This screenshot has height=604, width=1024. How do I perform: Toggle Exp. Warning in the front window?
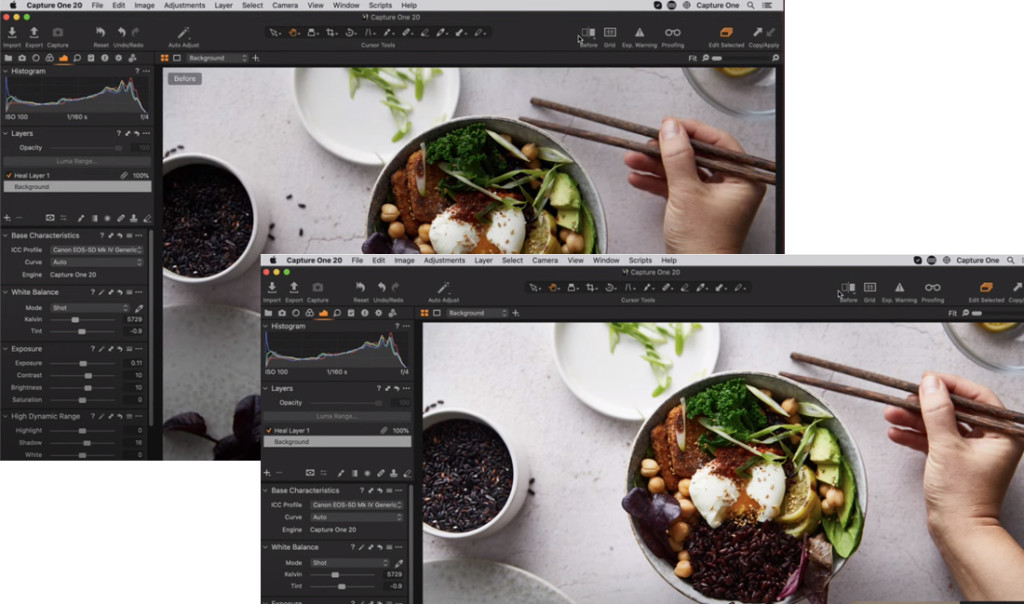[900, 287]
